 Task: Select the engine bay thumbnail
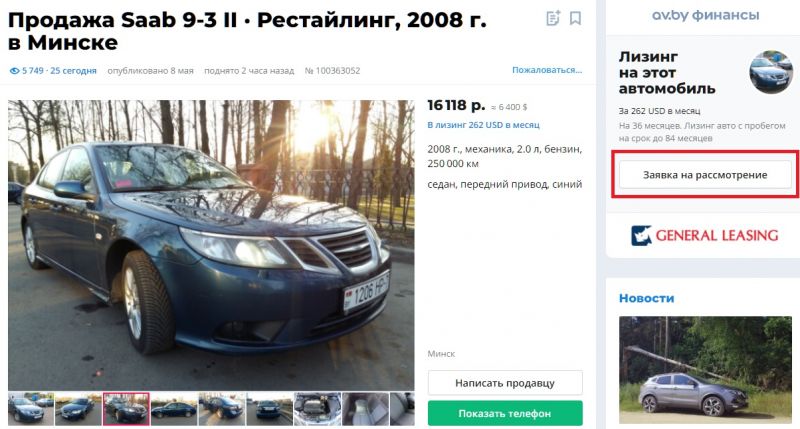point(317,409)
